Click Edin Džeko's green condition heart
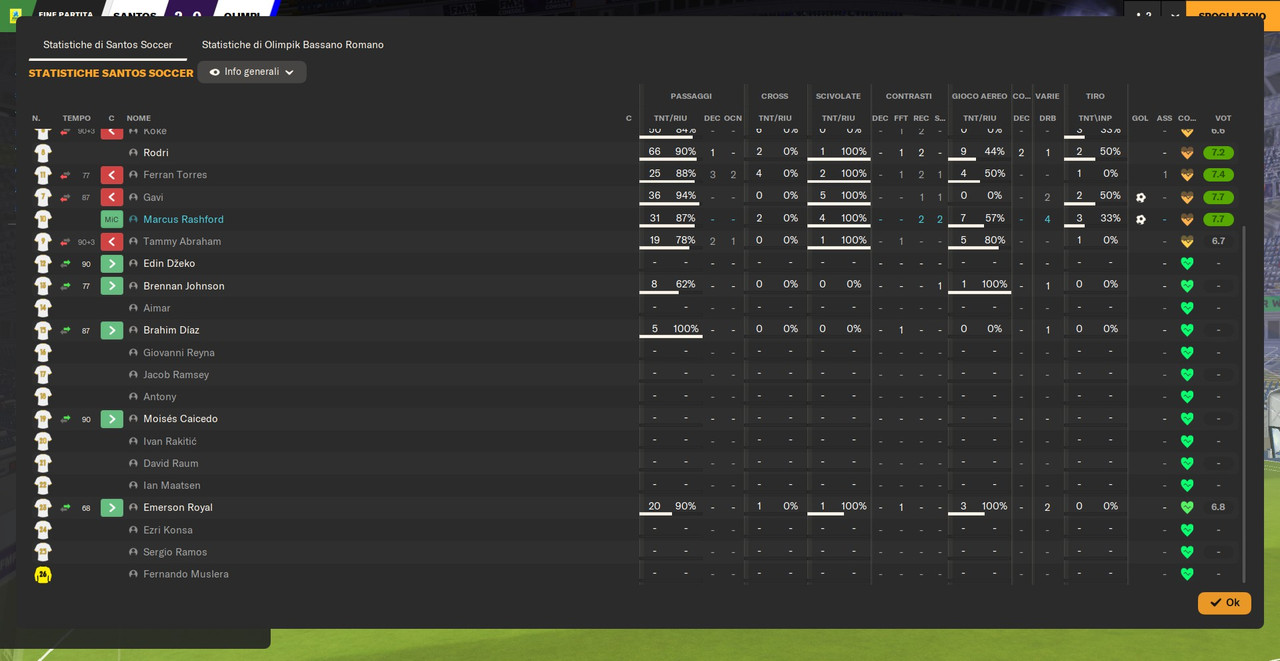The height and width of the screenshot is (661, 1280). coord(1187,264)
